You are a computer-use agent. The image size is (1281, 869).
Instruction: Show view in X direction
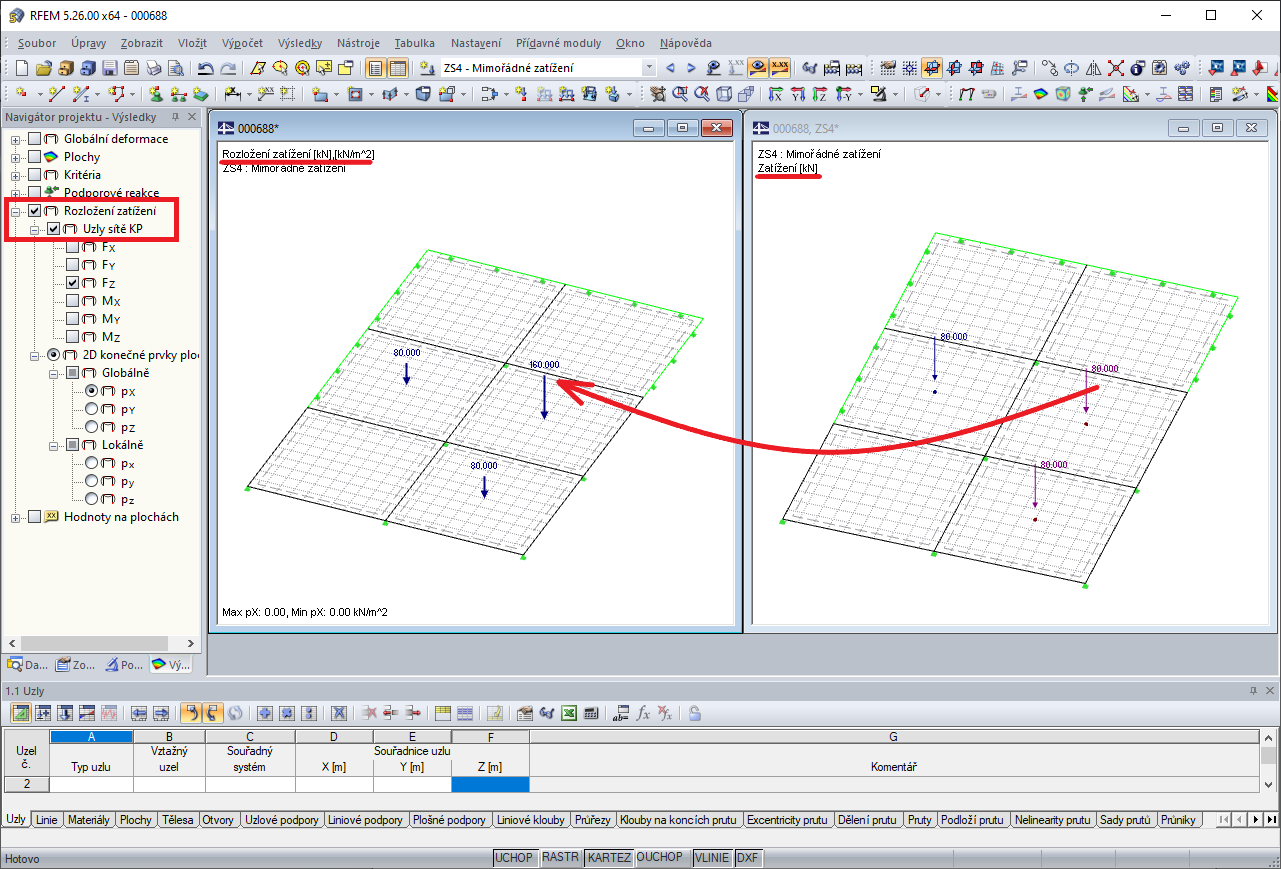776,94
